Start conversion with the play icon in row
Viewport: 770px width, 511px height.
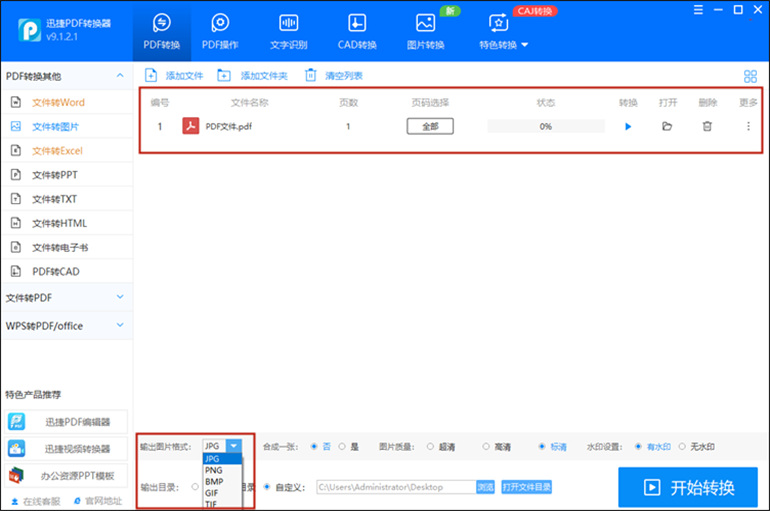(x=628, y=127)
